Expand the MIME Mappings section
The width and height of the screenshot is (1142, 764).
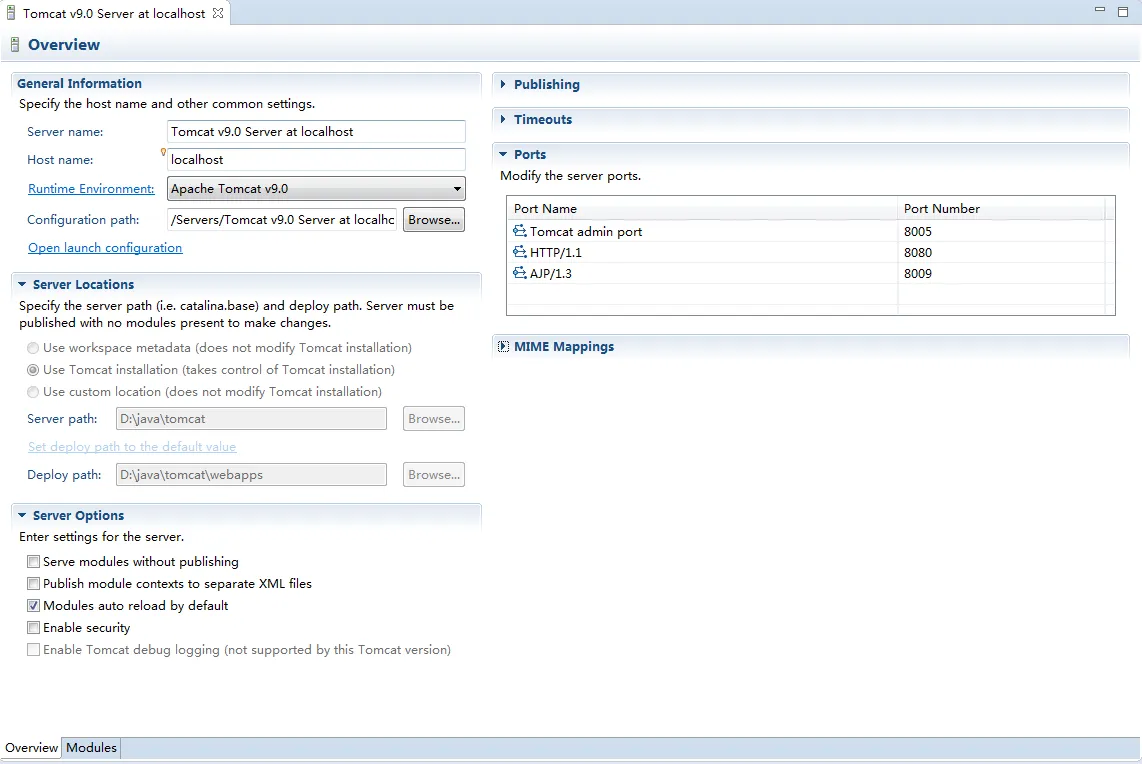click(x=503, y=347)
